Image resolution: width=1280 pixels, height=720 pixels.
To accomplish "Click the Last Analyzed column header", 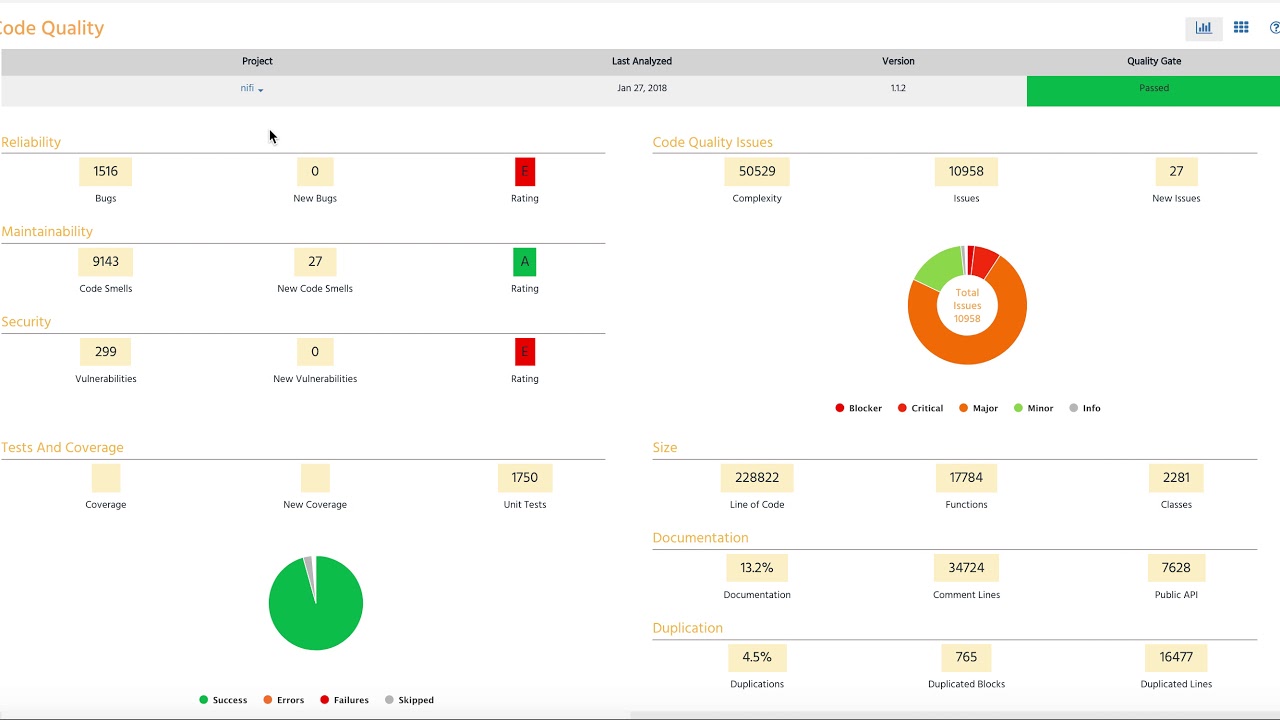I will click(642, 62).
